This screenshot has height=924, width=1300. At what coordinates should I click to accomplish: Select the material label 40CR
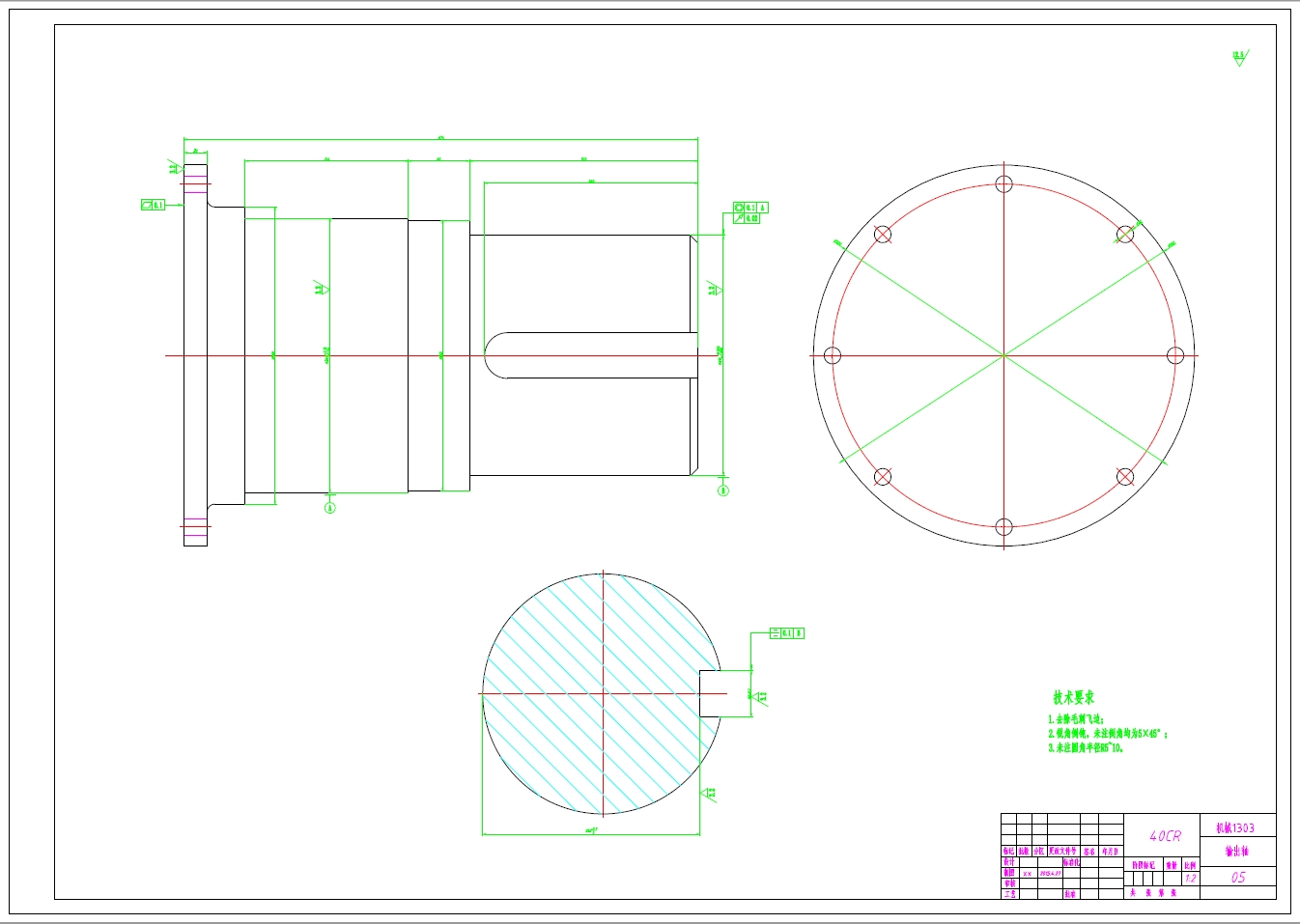click(1164, 835)
